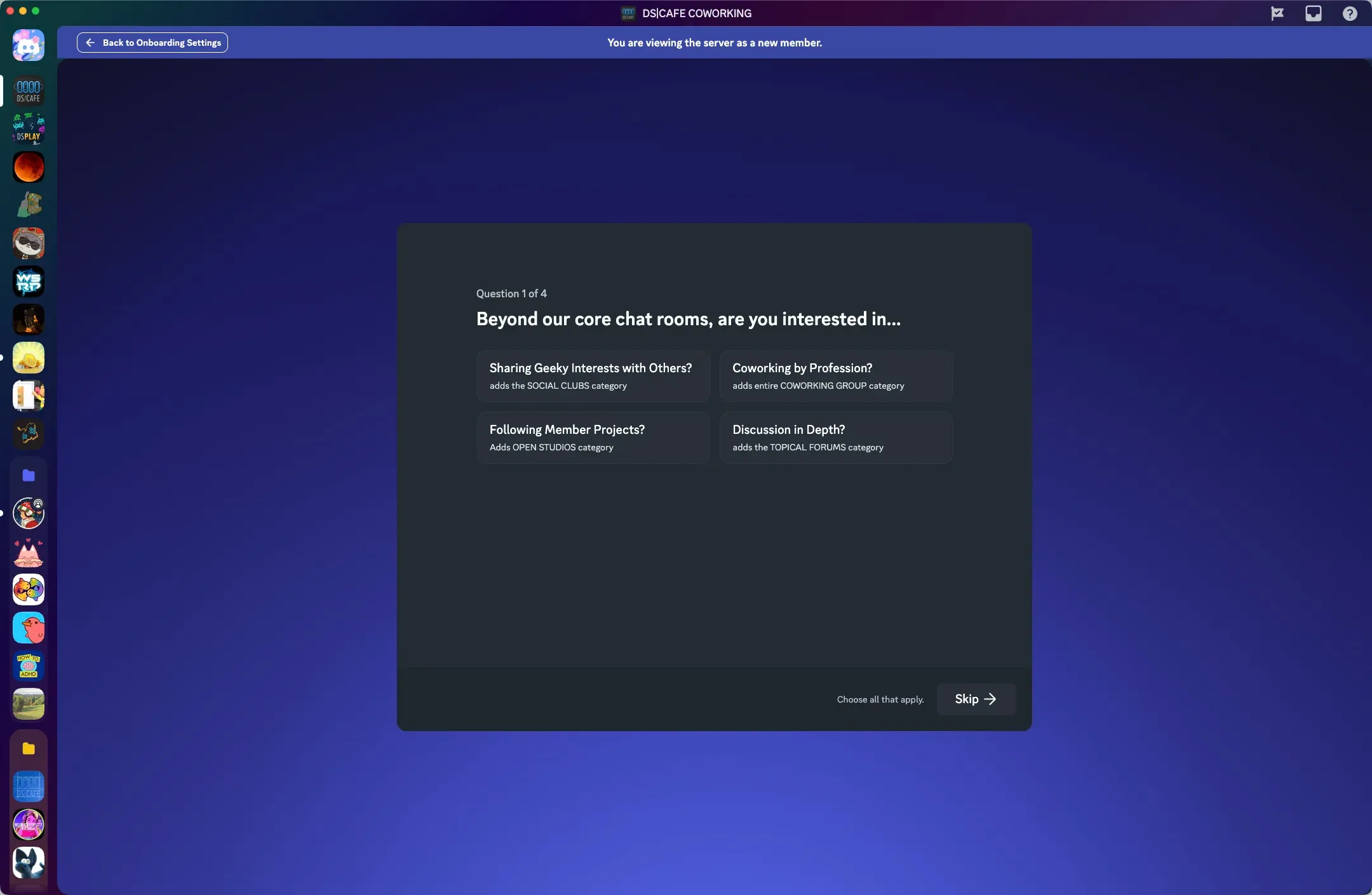Open the How to ADHD server icon
This screenshot has height=895, width=1372.
click(x=29, y=666)
